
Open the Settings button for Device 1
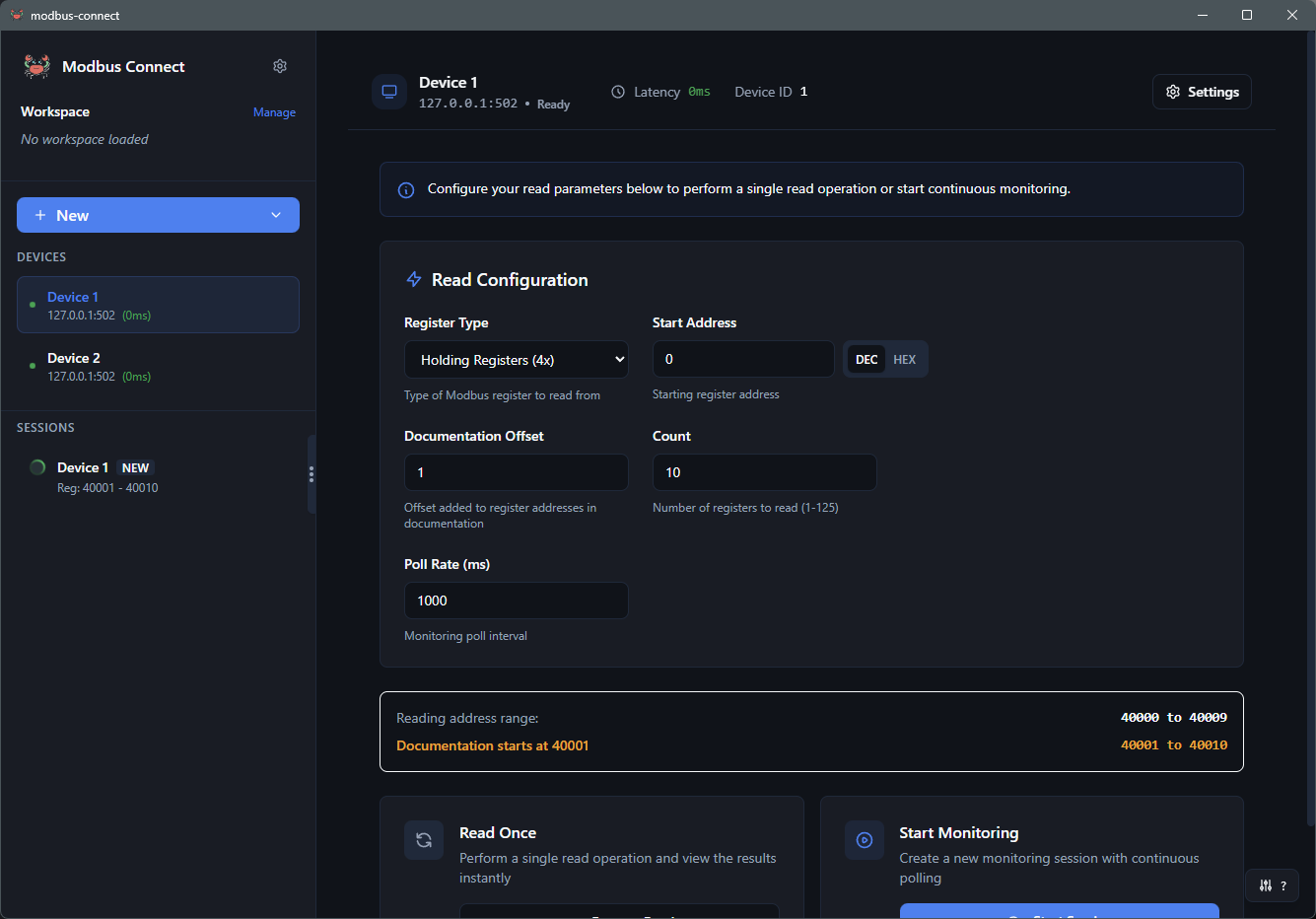[x=1202, y=92]
